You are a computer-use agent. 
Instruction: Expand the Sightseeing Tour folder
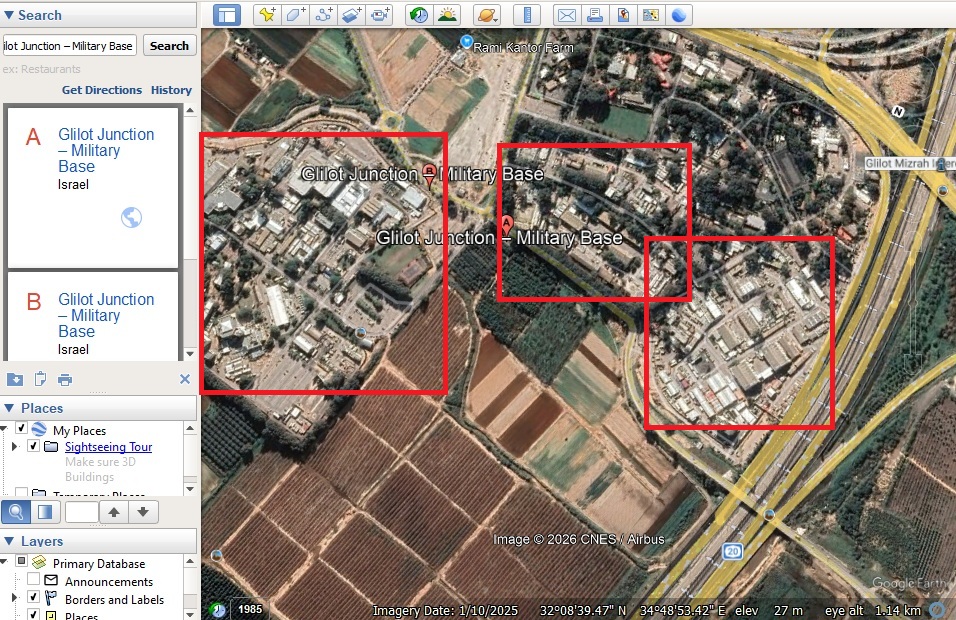click(15, 447)
